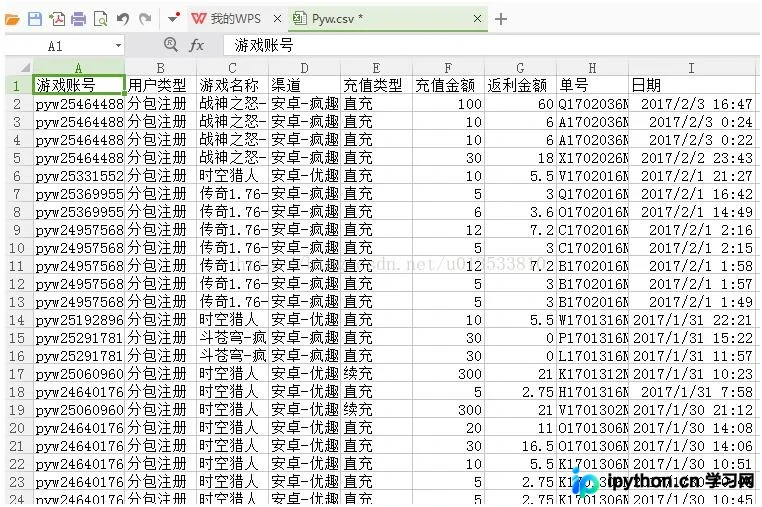762x507 pixels.
Task: Select row 6 header
Action: pyautogui.click(x=17, y=176)
